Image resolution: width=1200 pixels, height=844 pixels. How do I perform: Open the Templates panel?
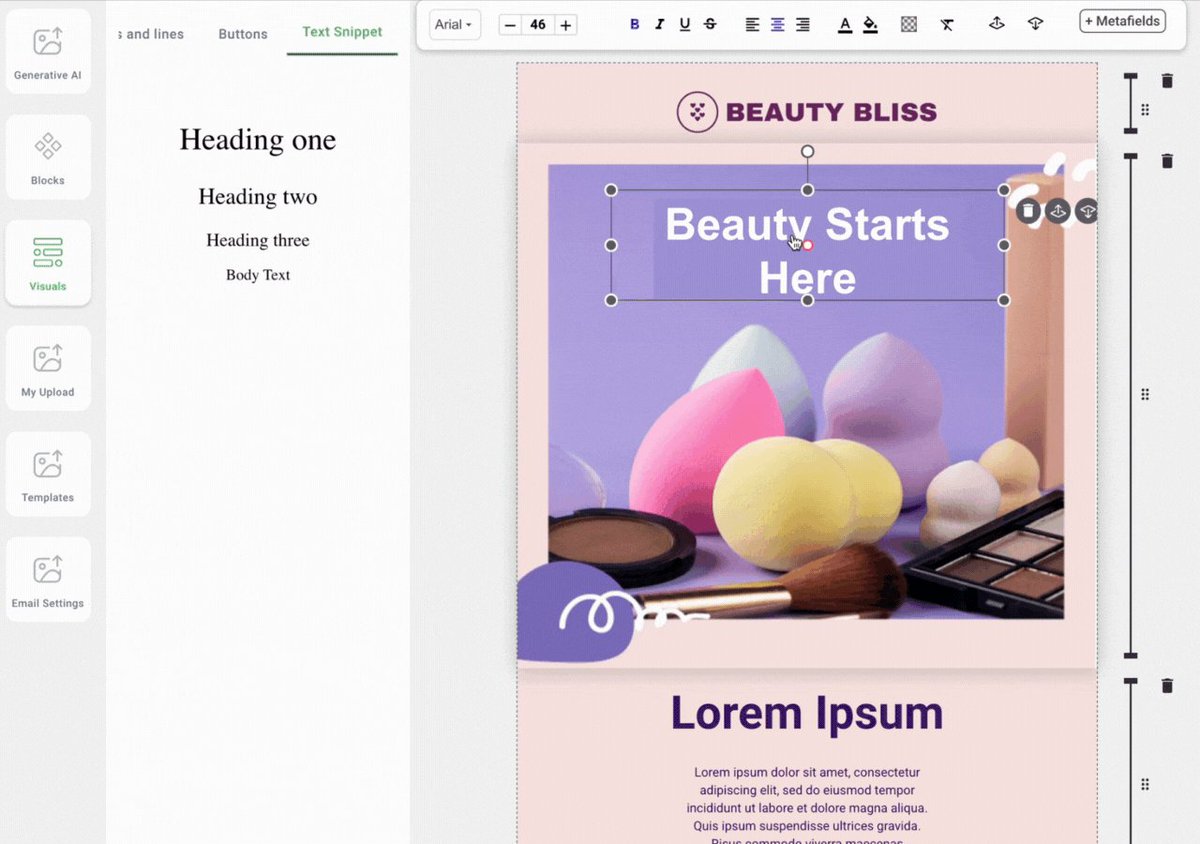click(x=48, y=474)
